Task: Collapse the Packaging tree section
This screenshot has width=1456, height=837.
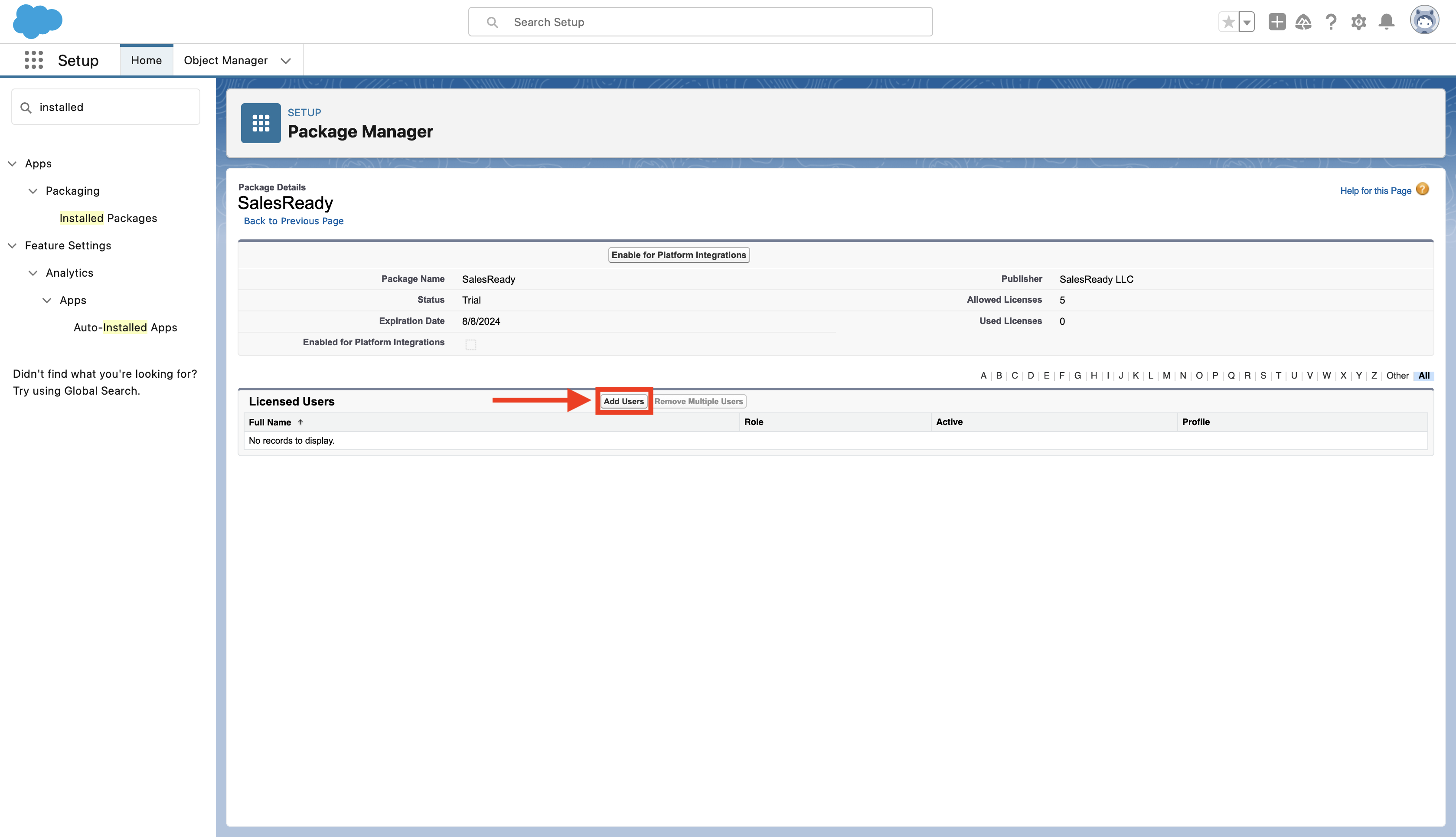Action: 33,191
